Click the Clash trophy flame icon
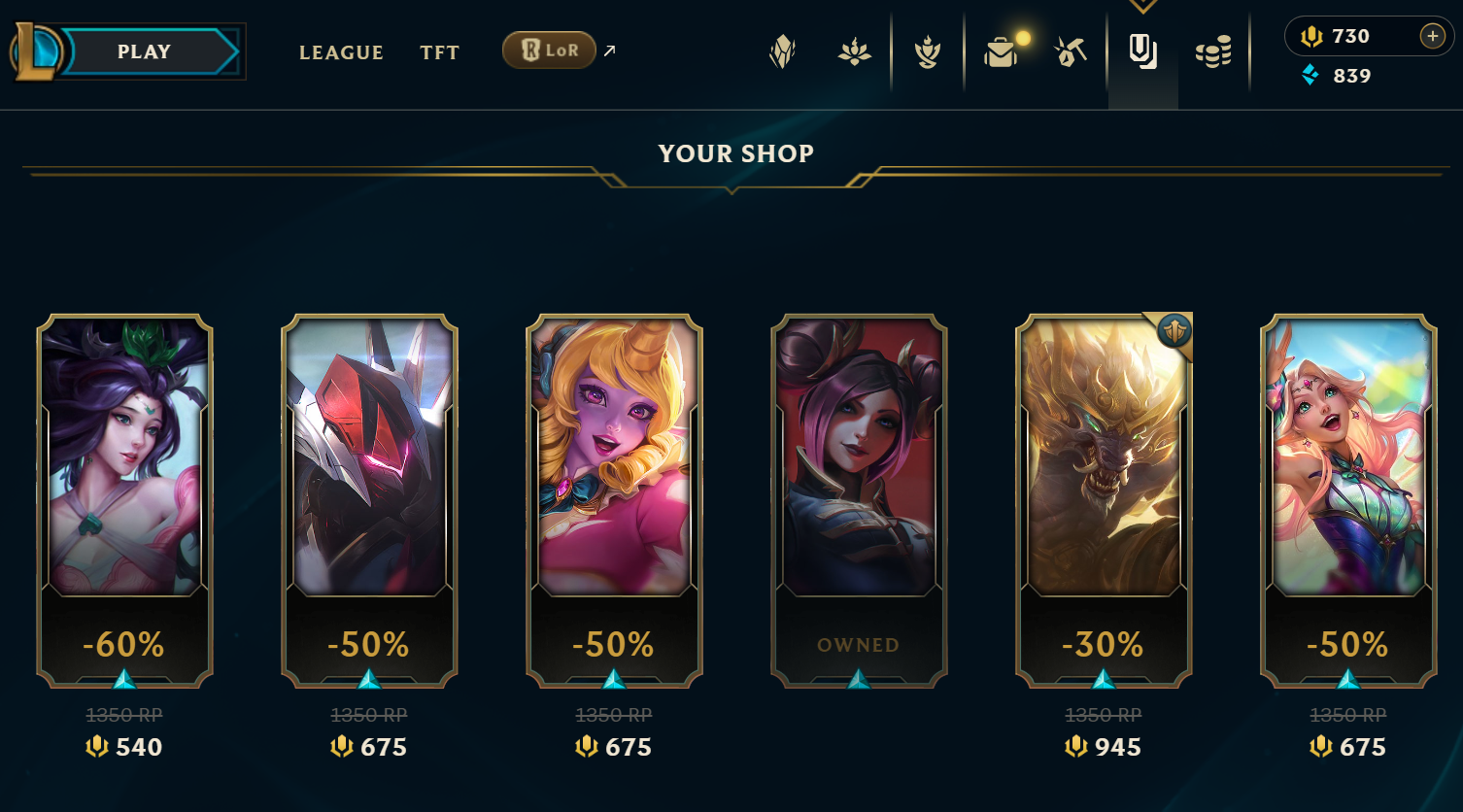The image size is (1463, 812). click(x=928, y=51)
